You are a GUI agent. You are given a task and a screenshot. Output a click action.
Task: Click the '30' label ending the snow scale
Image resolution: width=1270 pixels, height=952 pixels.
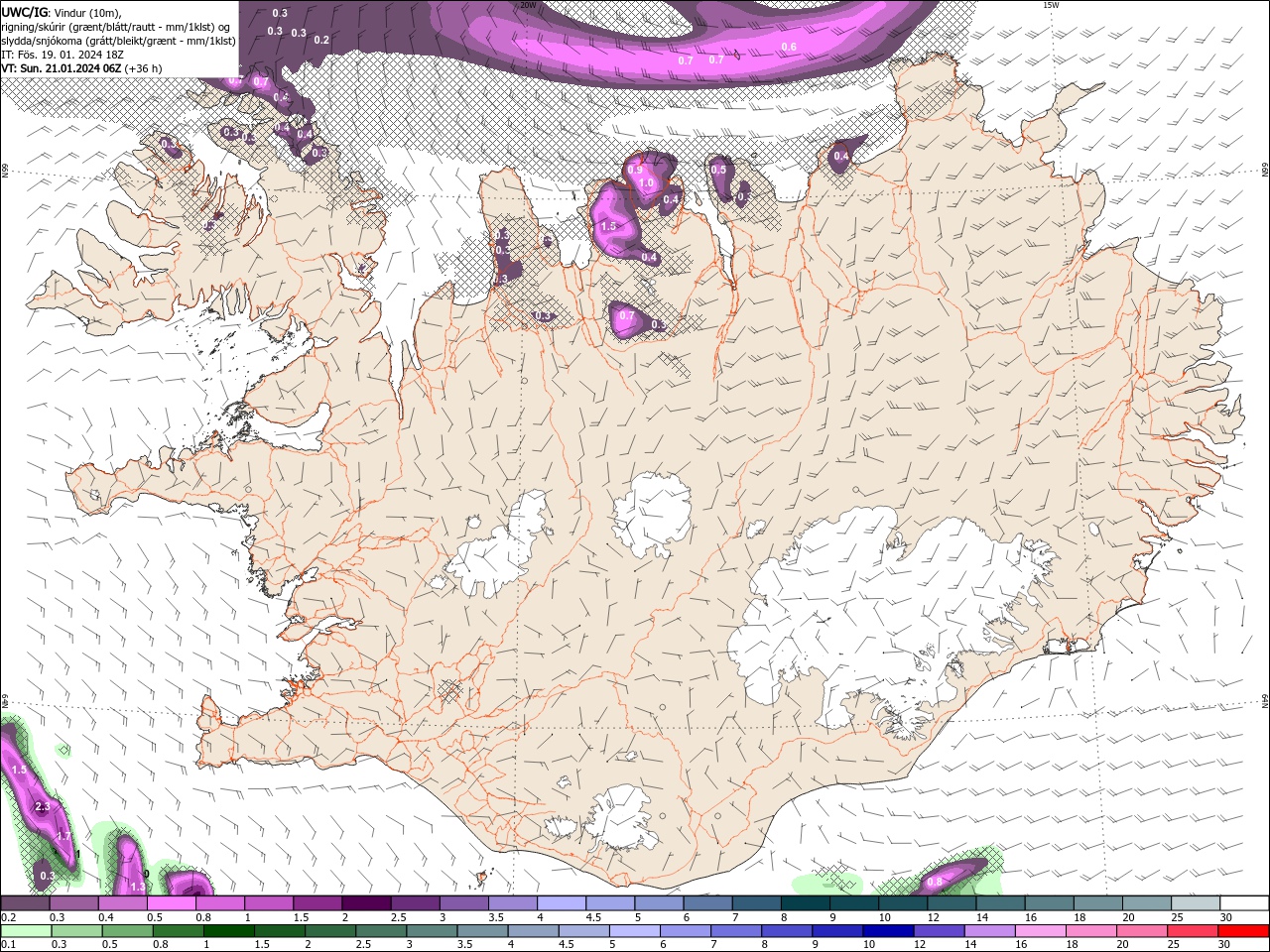point(1226,917)
